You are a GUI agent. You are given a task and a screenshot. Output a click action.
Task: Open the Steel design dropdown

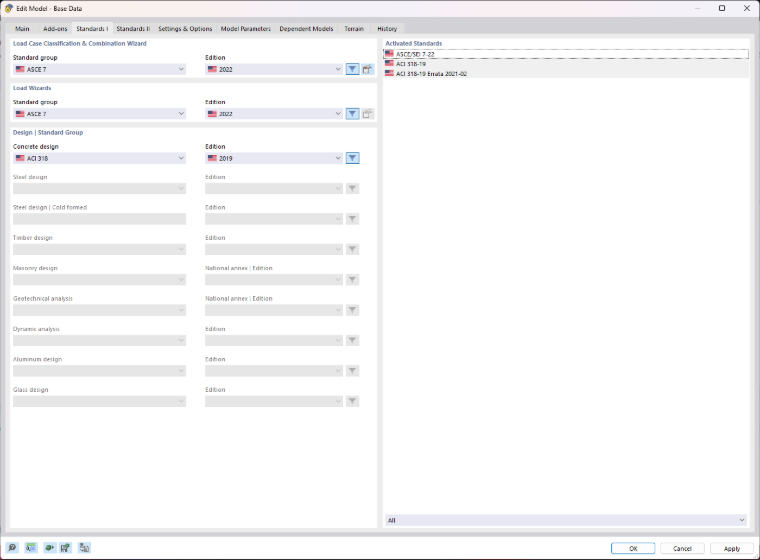coord(99,189)
